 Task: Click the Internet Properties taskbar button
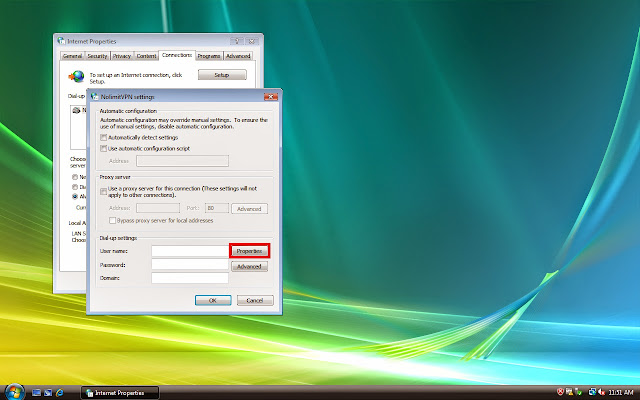[120, 393]
